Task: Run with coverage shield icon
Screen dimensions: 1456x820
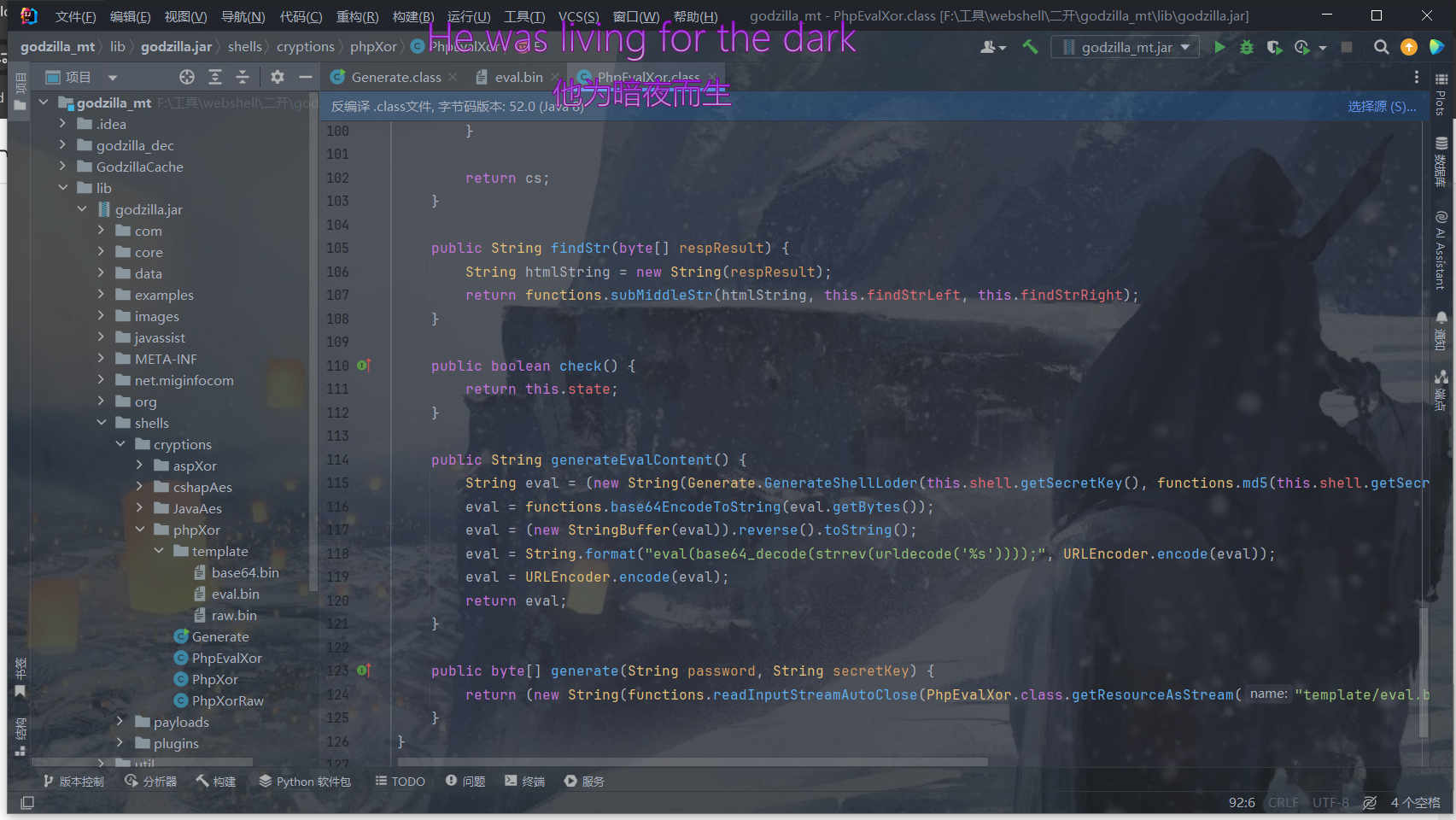Action: tap(1274, 47)
